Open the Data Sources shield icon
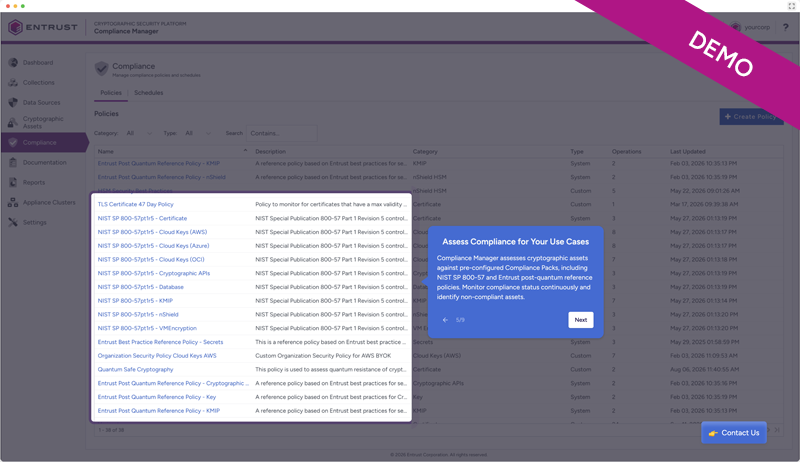The image size is (800, 462). click(x=13, y=102)
